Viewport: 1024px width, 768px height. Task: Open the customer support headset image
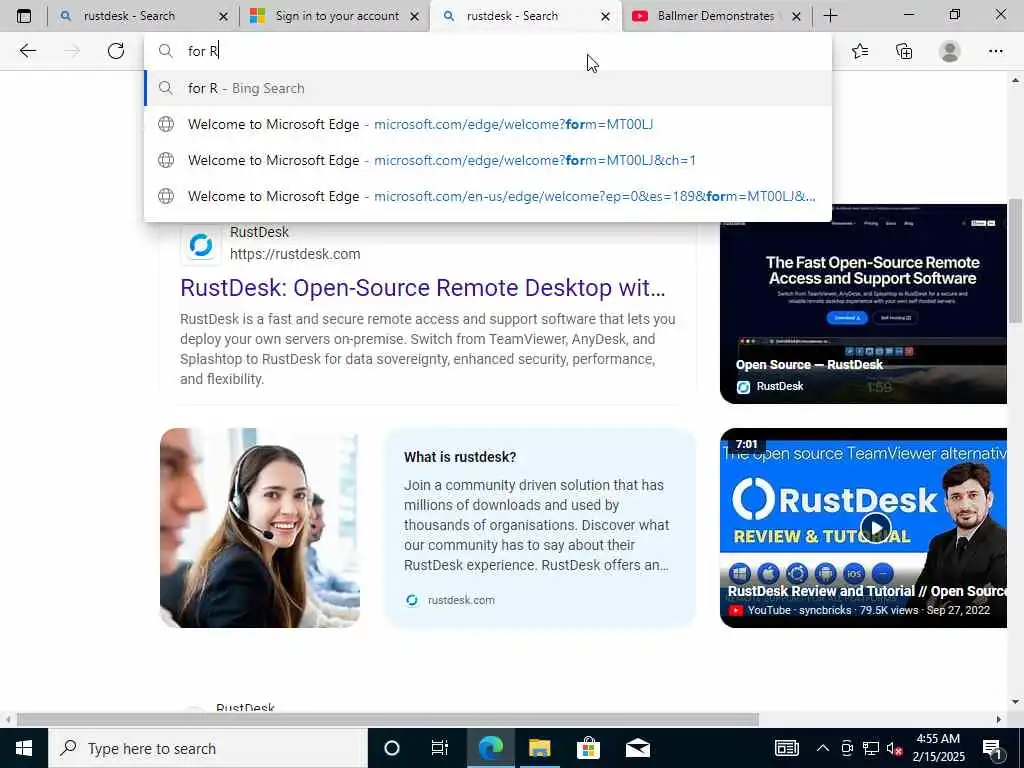[260, 528]
